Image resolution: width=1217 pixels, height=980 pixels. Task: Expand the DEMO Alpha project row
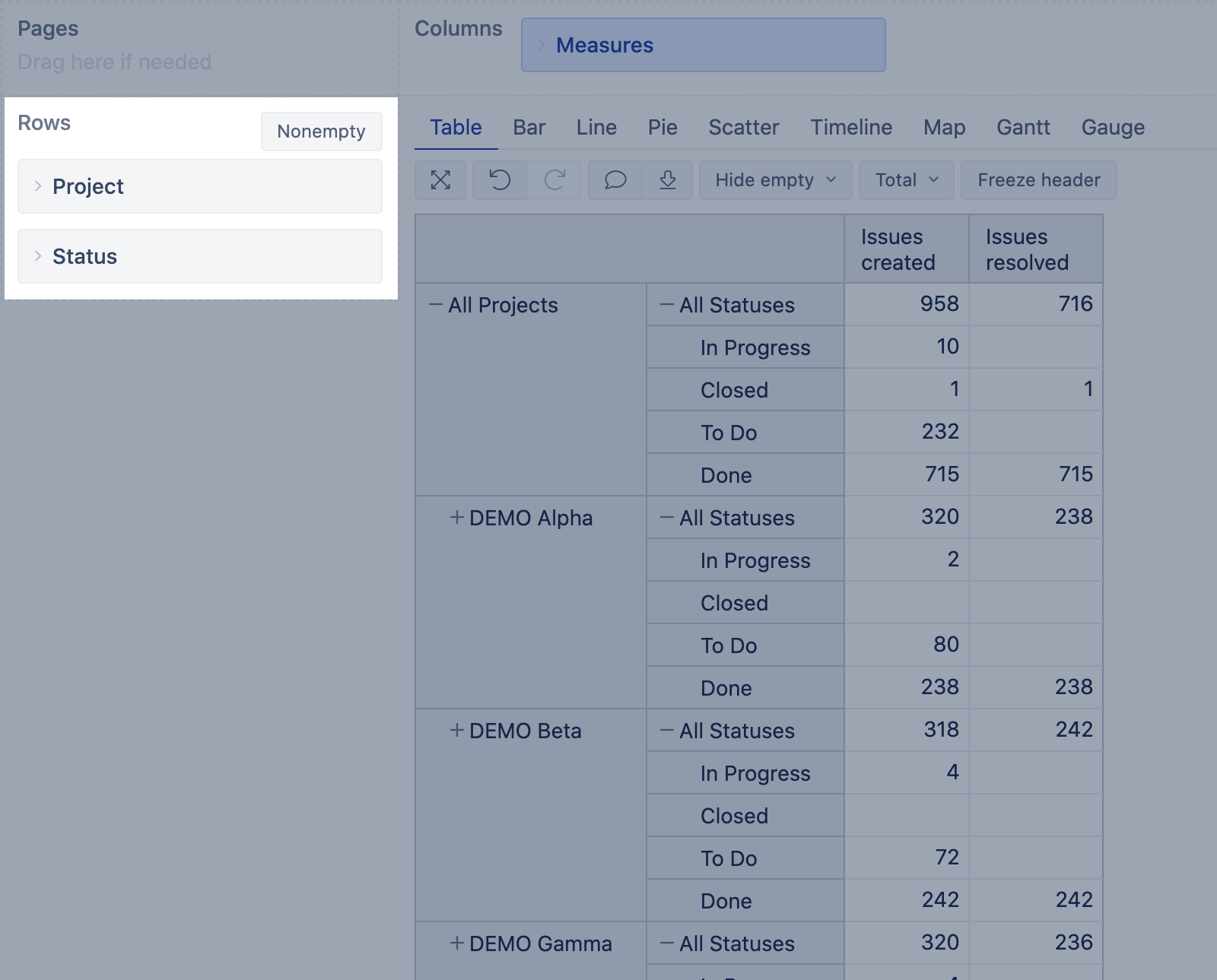pyautogui.click(x=456, y=518)
